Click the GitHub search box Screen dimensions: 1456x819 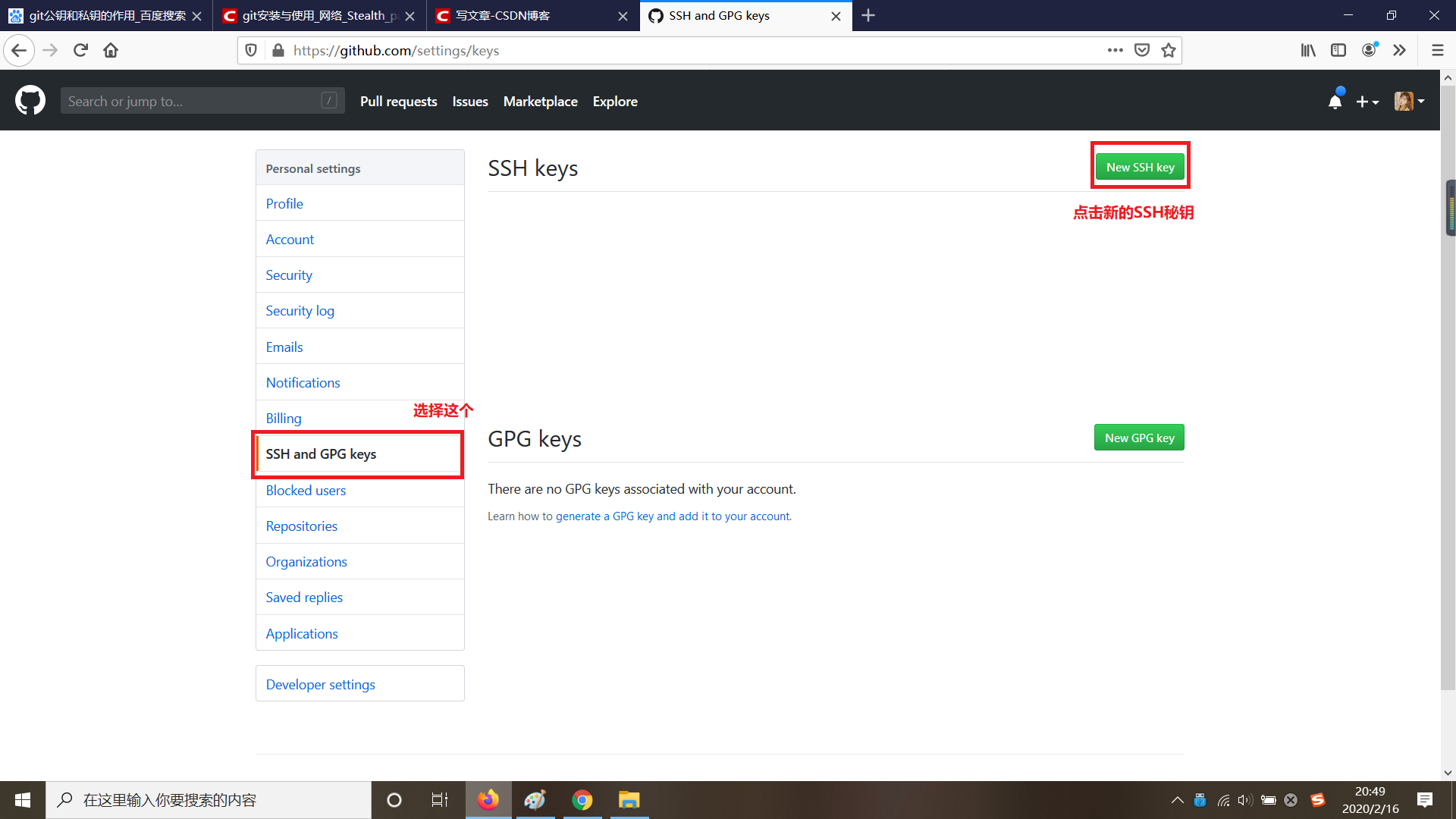pos(202,101)
